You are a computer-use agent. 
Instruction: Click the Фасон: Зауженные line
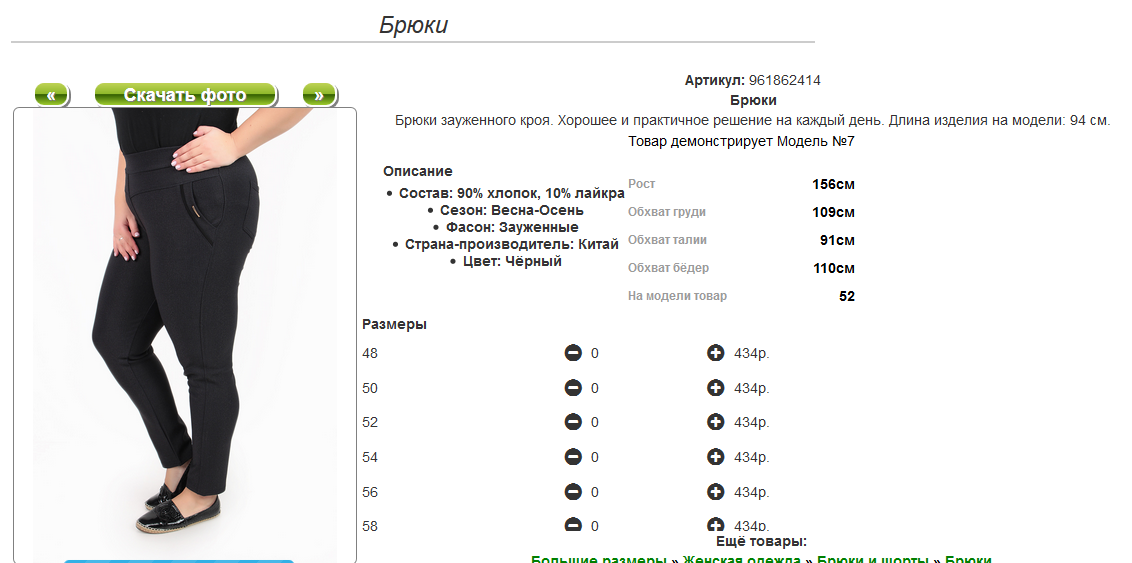click(511, 227)
